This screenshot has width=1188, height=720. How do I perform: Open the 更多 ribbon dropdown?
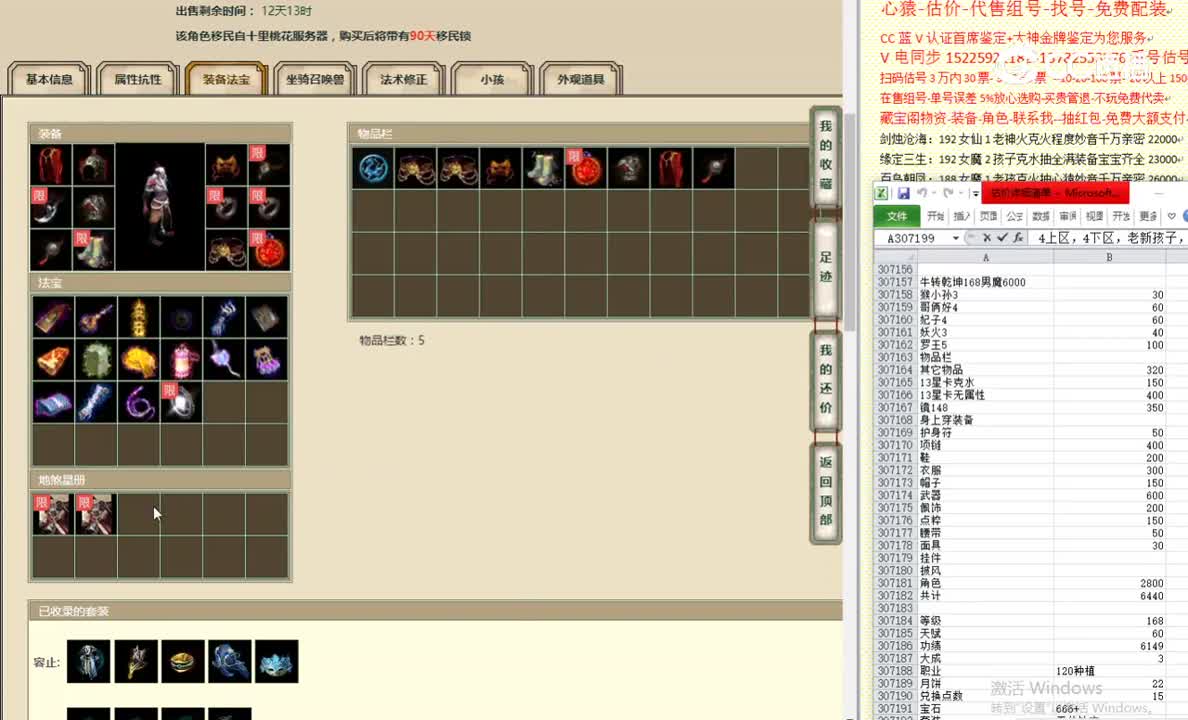[x=1147, y=215]
